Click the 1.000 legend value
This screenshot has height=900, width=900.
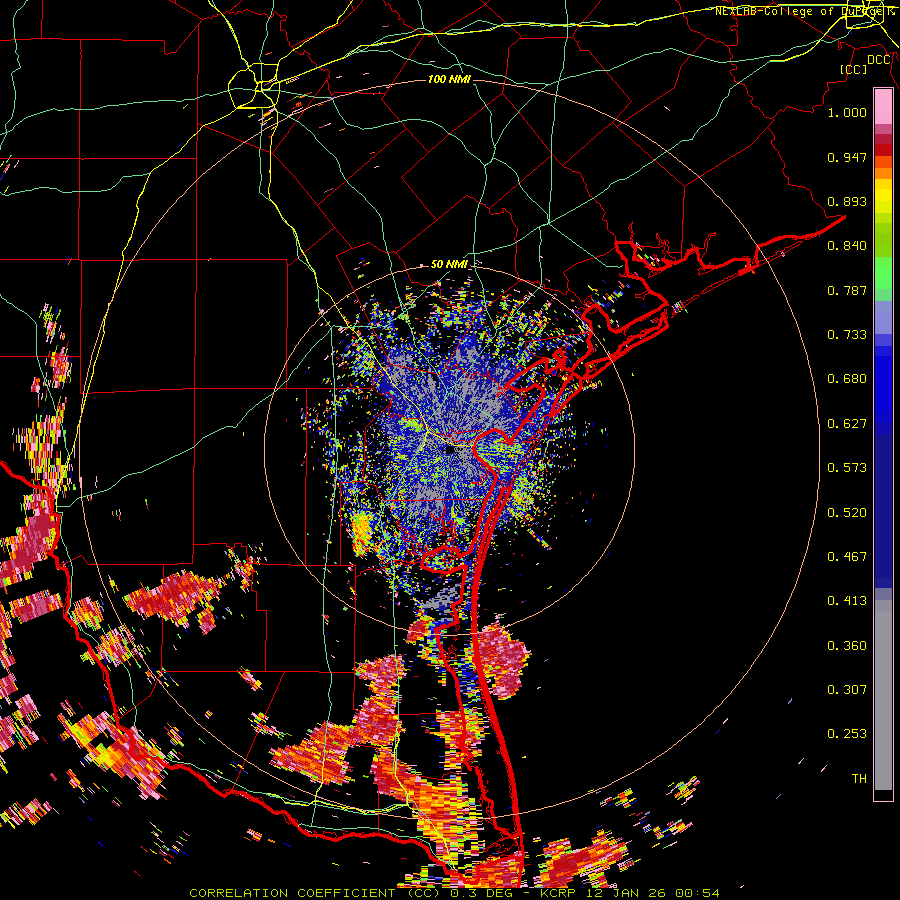(847, 112)
